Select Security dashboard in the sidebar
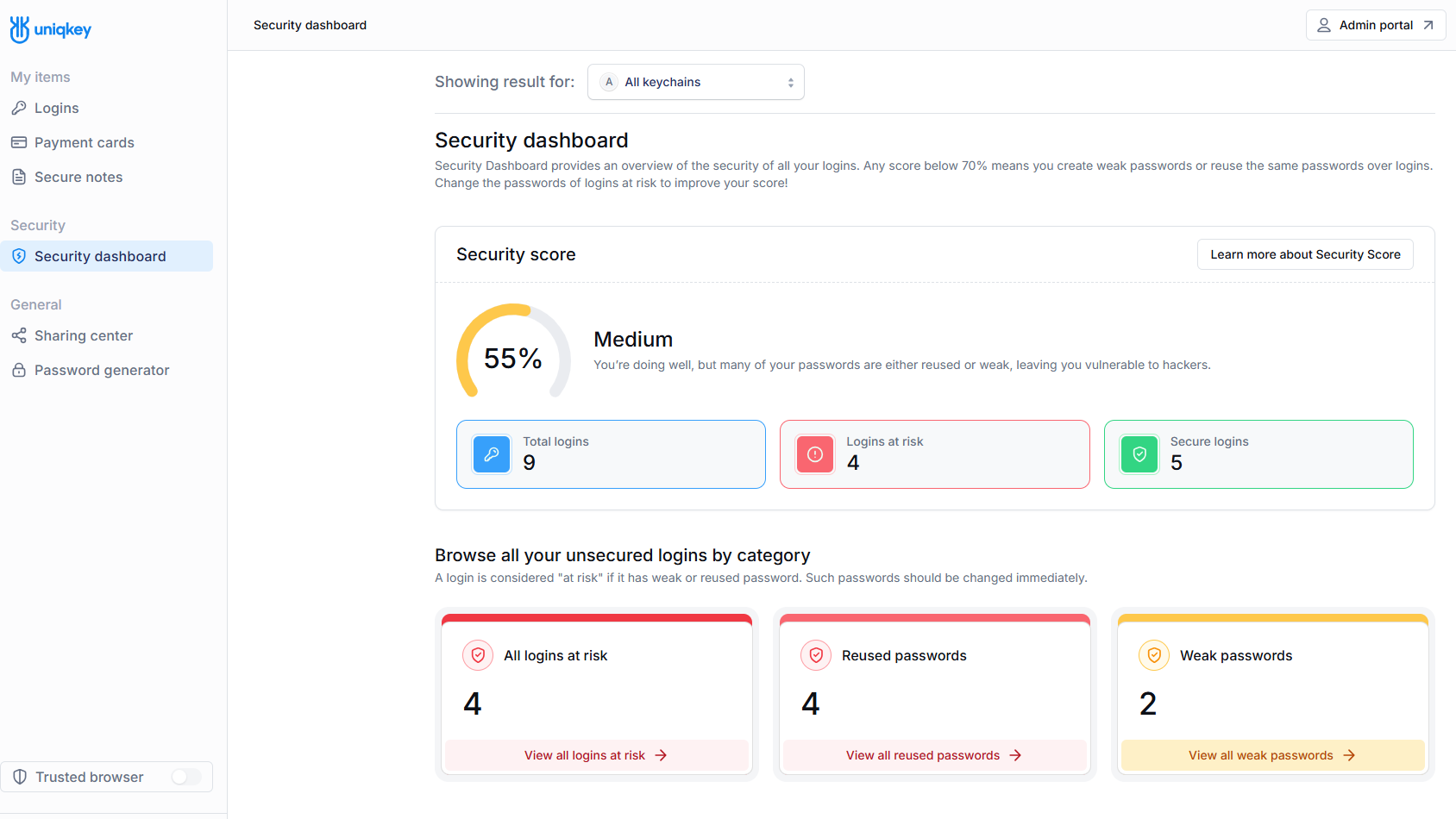The height and width of the screenshot is (819, 1456). click(x=107, y=256)
